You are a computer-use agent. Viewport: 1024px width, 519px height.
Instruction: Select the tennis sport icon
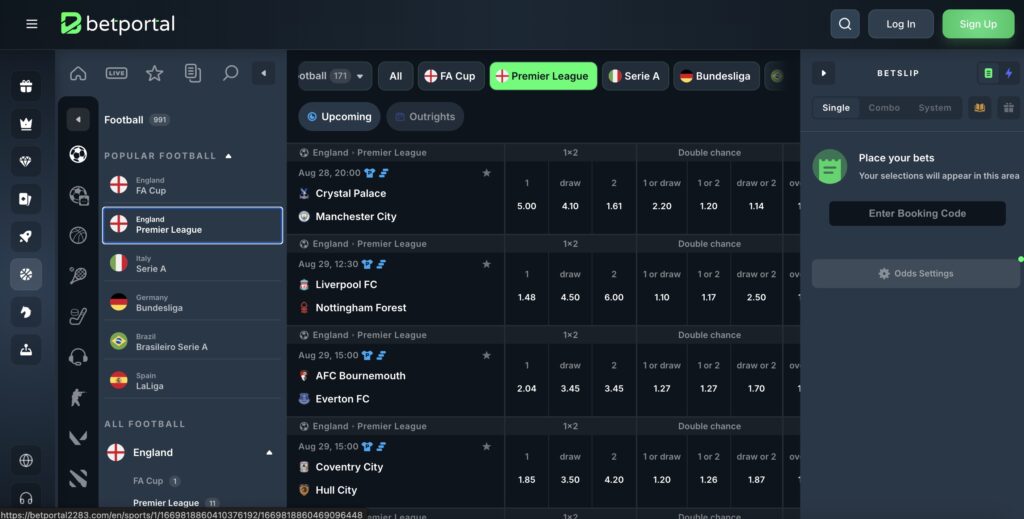pyautogui.click(x=78, y=275)
